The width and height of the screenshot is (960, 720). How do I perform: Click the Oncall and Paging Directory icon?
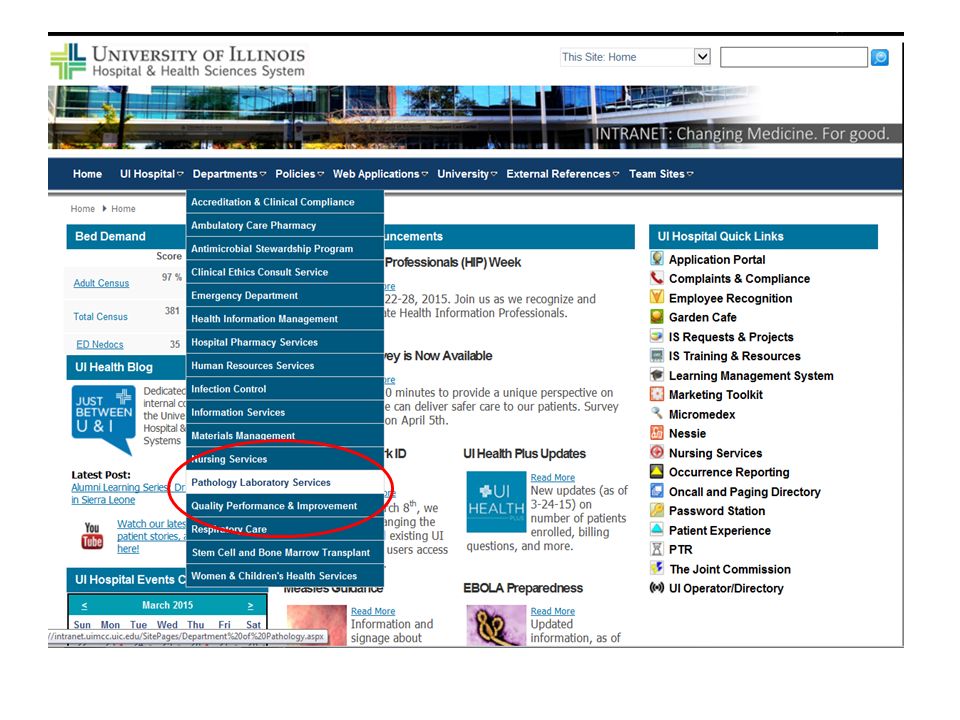pyautogui.click(x=657, y=491)
